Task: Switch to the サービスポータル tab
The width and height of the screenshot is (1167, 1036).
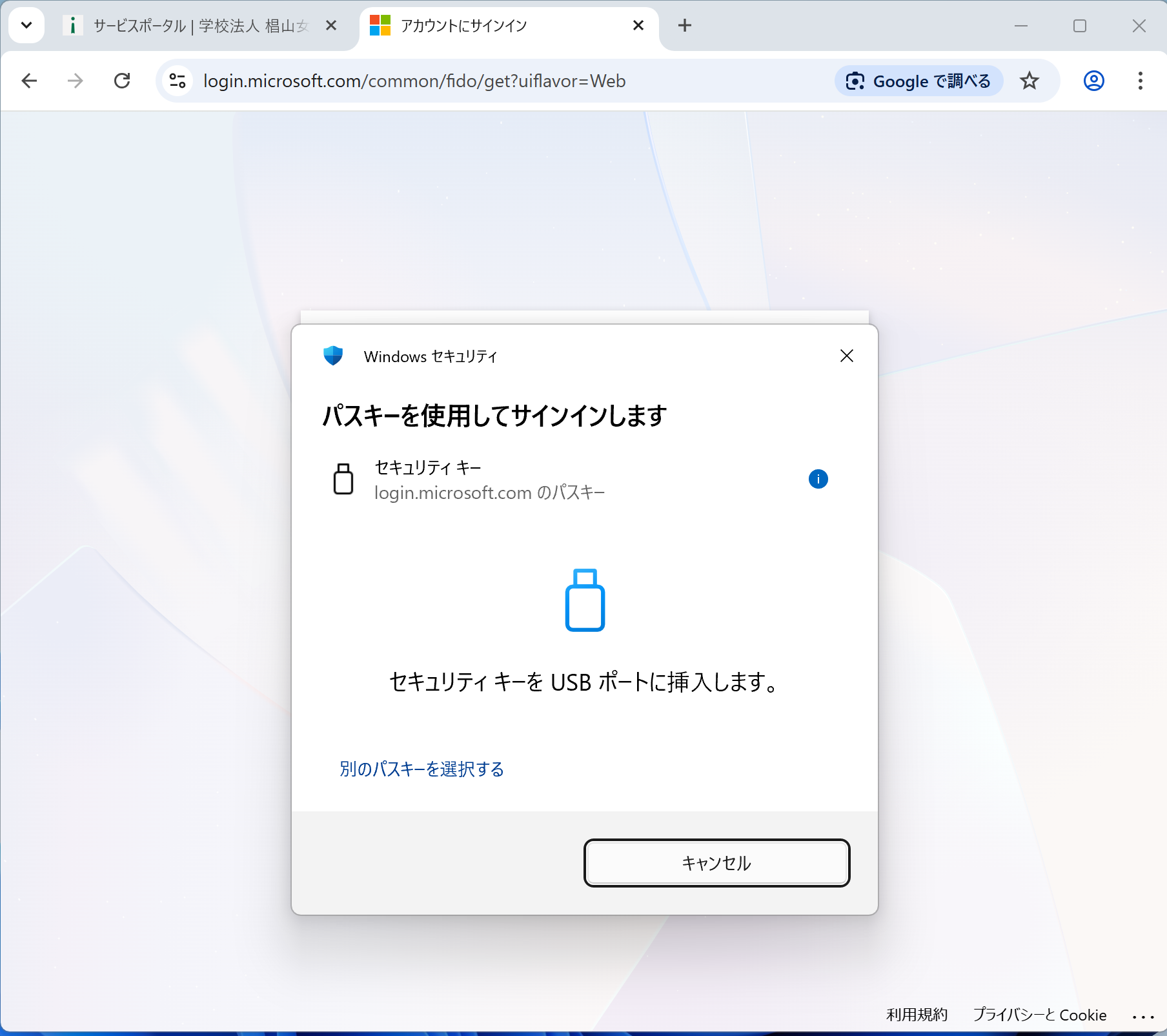Action: pyautogui.click(x=194, y=26)
